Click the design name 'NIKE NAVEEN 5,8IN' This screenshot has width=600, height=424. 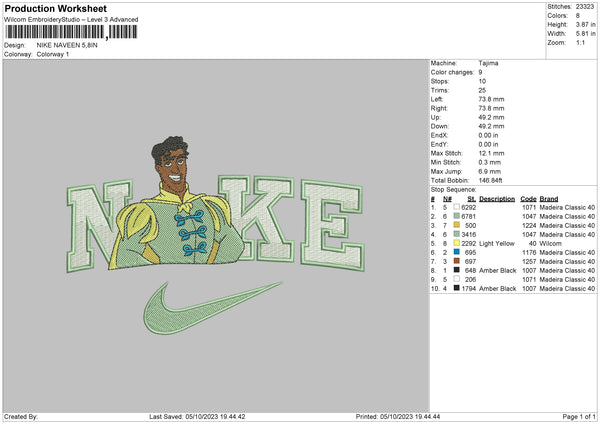67,45
